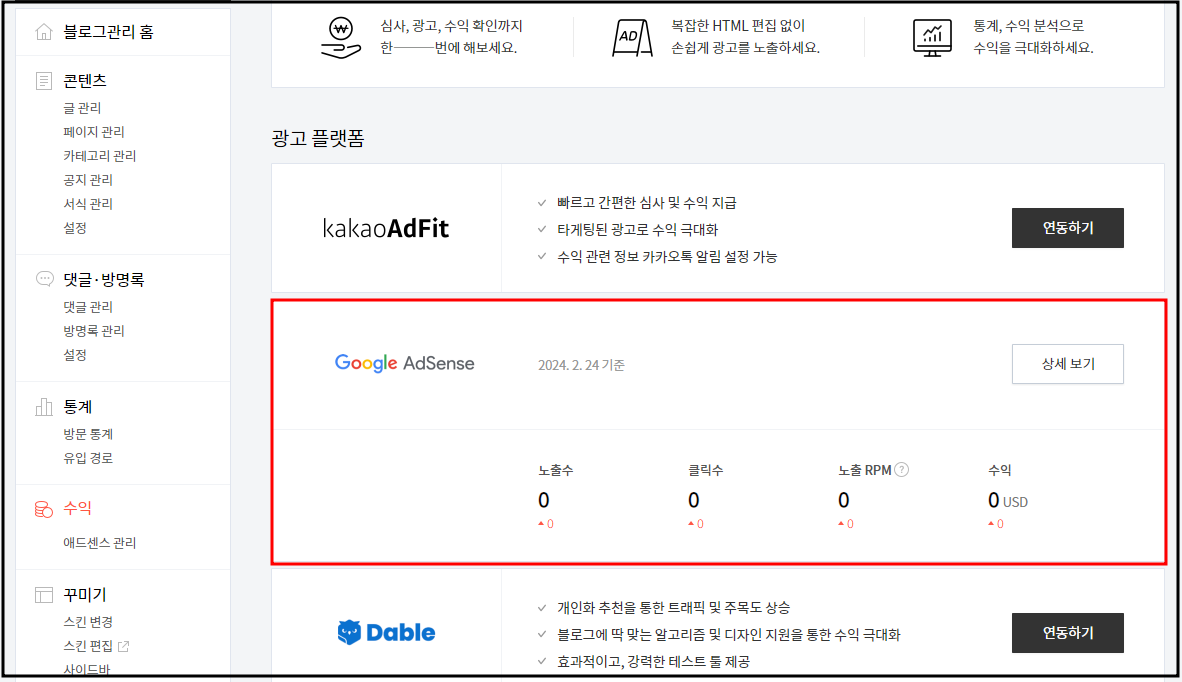Open 방명록 관리 in sidebar
This screenshot has height=682, width=1182.
[93, 331]
